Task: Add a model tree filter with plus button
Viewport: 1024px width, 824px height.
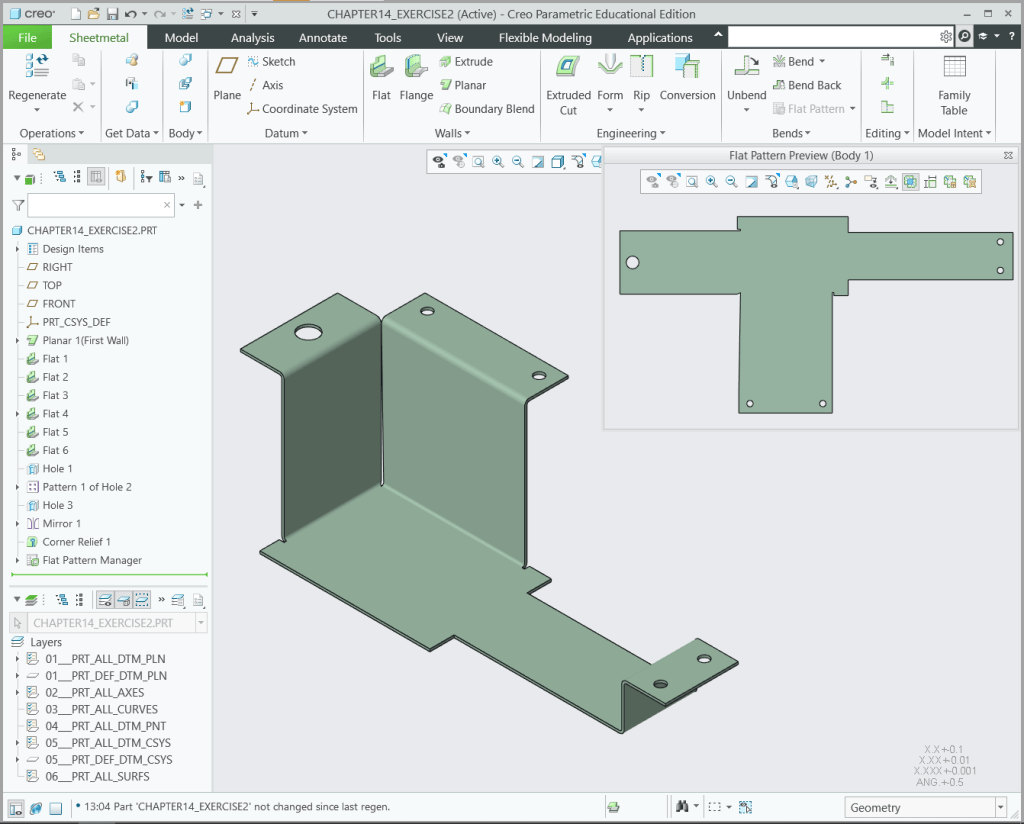Action: 198,205
